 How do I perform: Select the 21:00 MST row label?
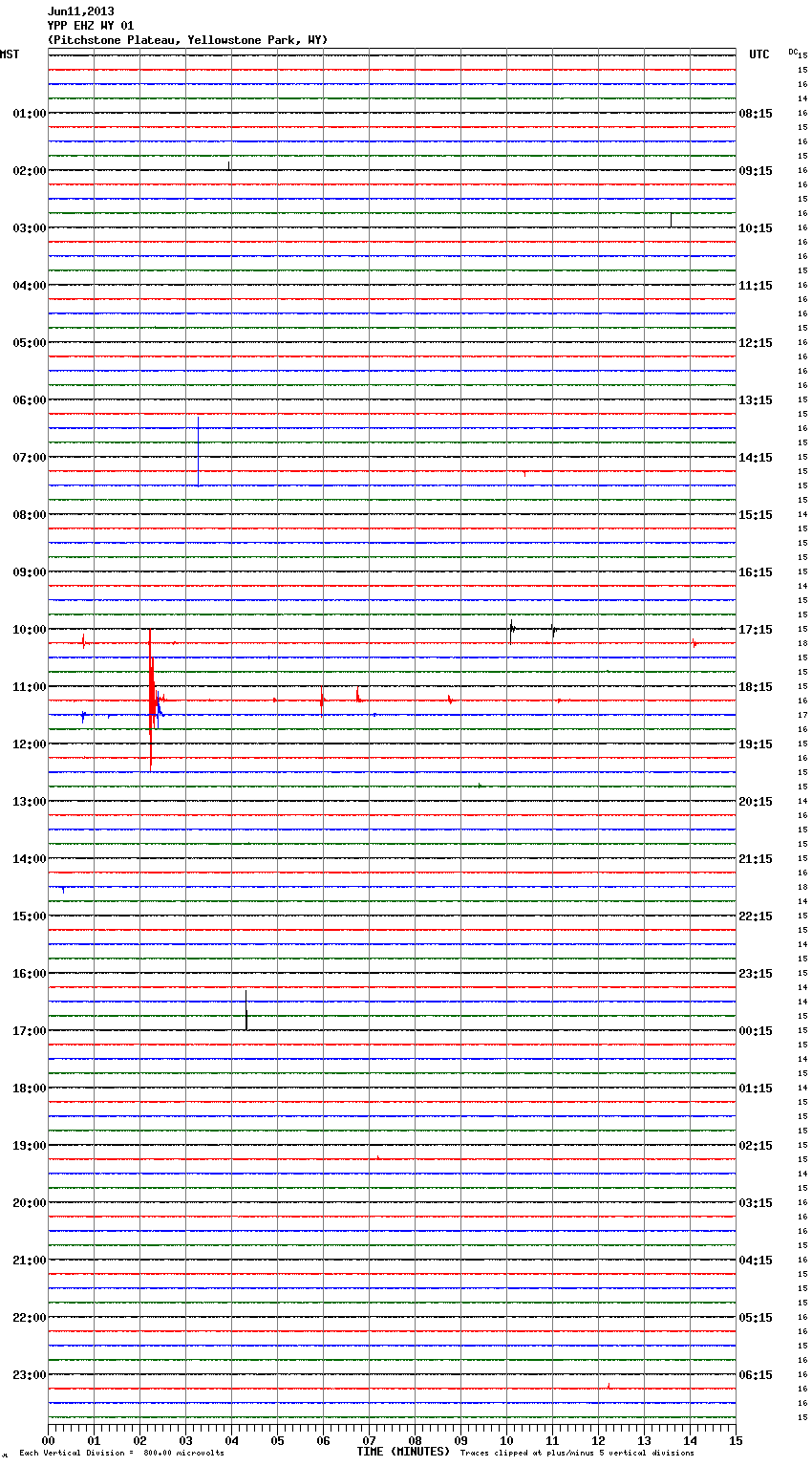coord(29,1261)
